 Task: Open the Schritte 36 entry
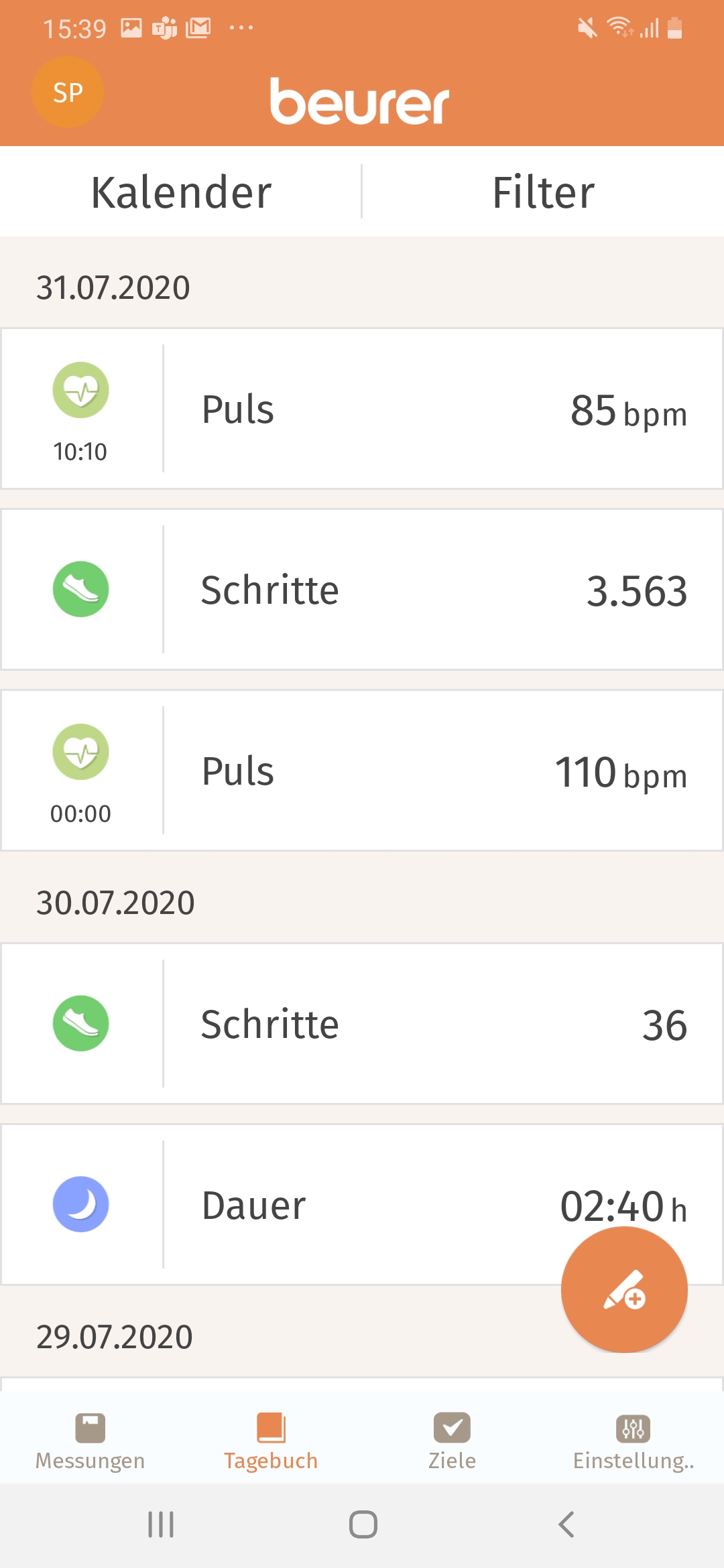coord(442,1024)
